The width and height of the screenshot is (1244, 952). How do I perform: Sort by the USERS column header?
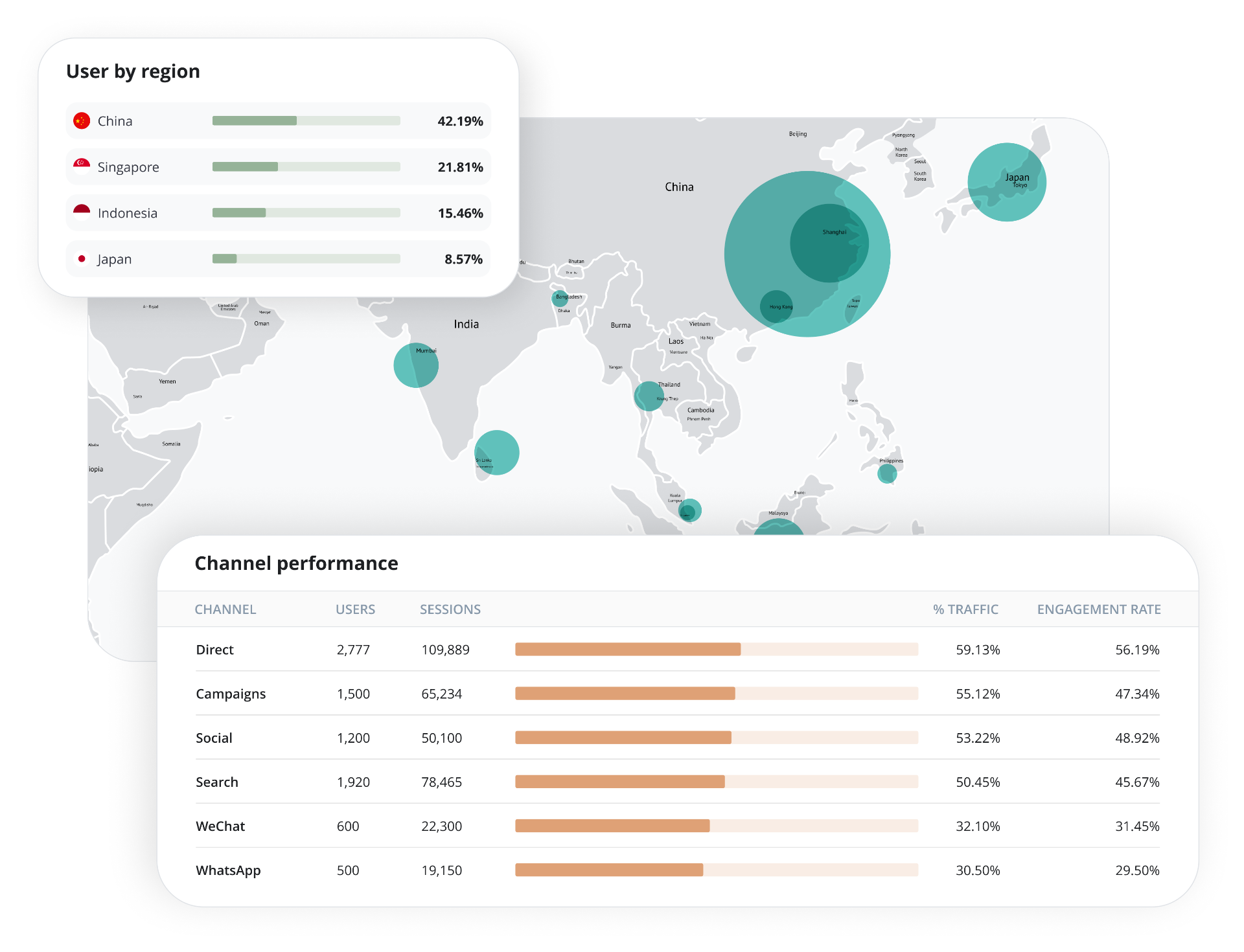pos(355,609)
